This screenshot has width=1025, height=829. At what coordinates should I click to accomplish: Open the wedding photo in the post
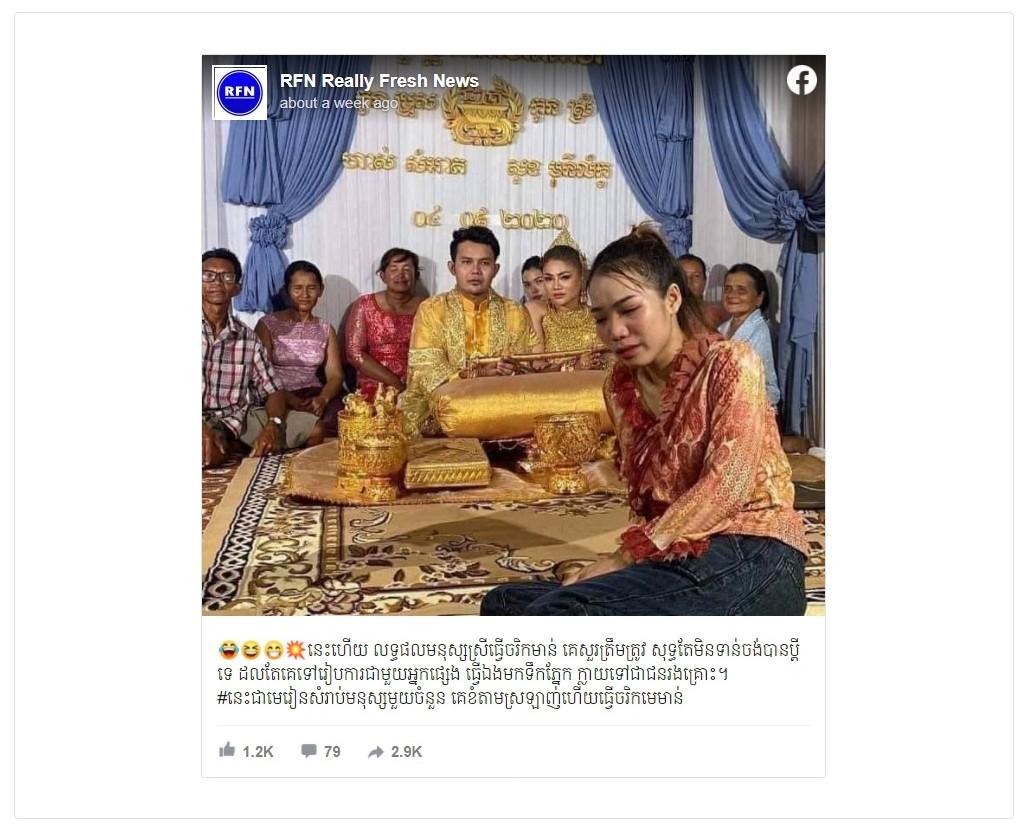(x=513, y=335)
